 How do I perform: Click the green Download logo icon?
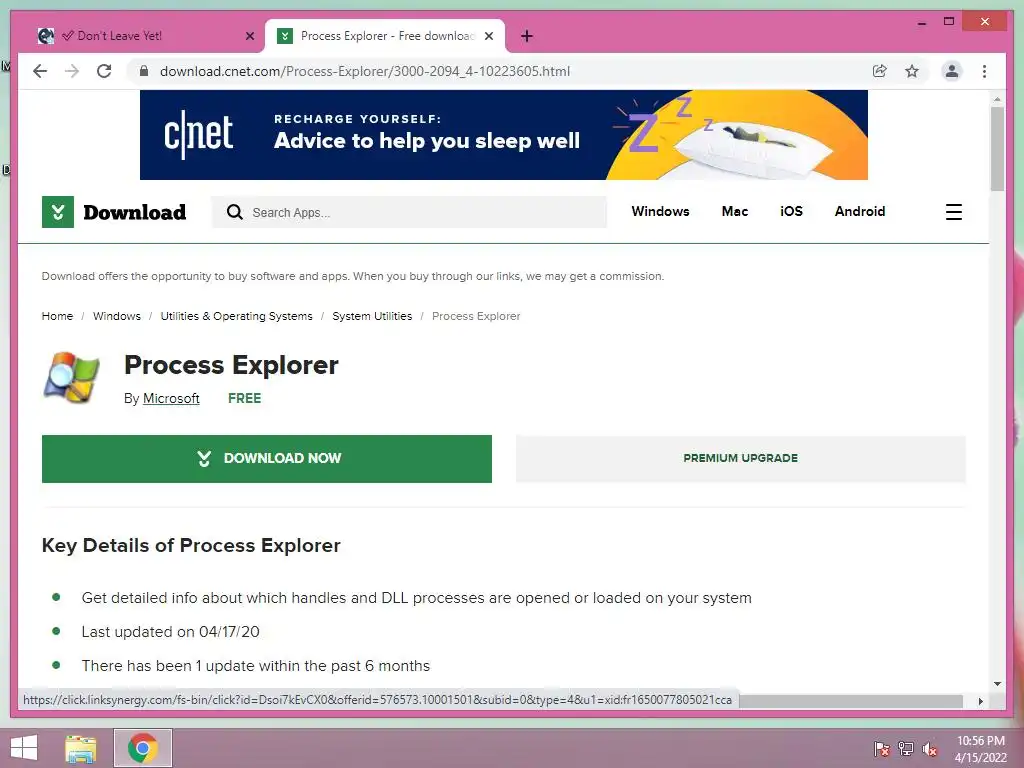point(57,212)
